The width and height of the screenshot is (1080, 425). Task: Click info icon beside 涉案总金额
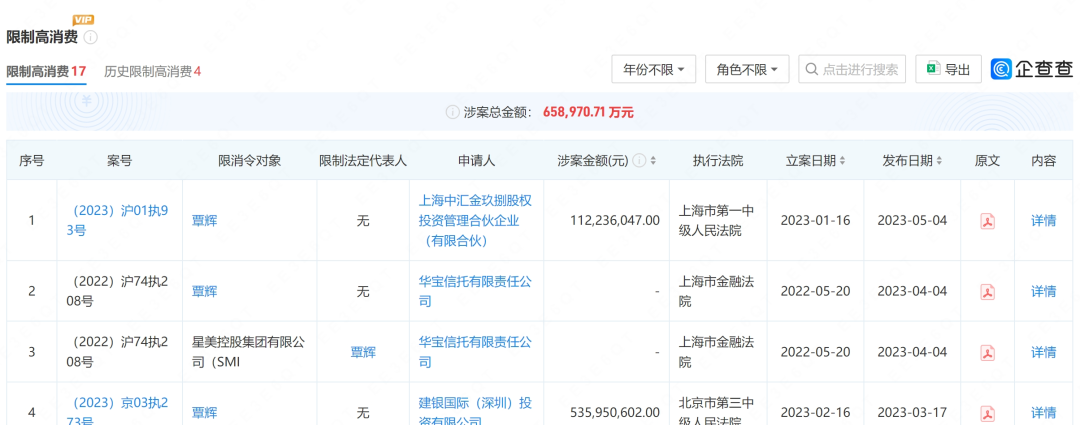(x=452, y=112)
